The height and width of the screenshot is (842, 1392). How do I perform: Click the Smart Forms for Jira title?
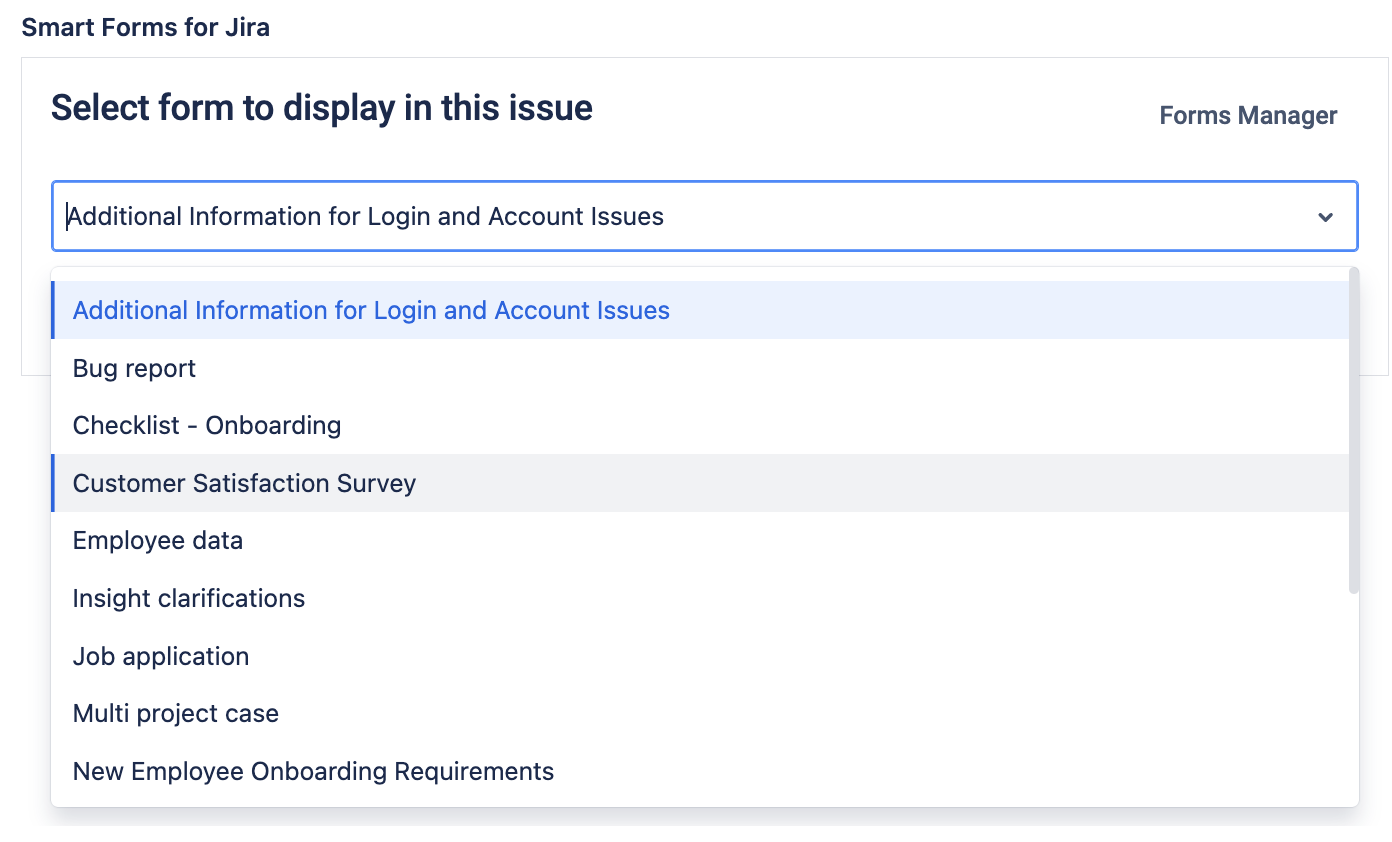(146, 27)
